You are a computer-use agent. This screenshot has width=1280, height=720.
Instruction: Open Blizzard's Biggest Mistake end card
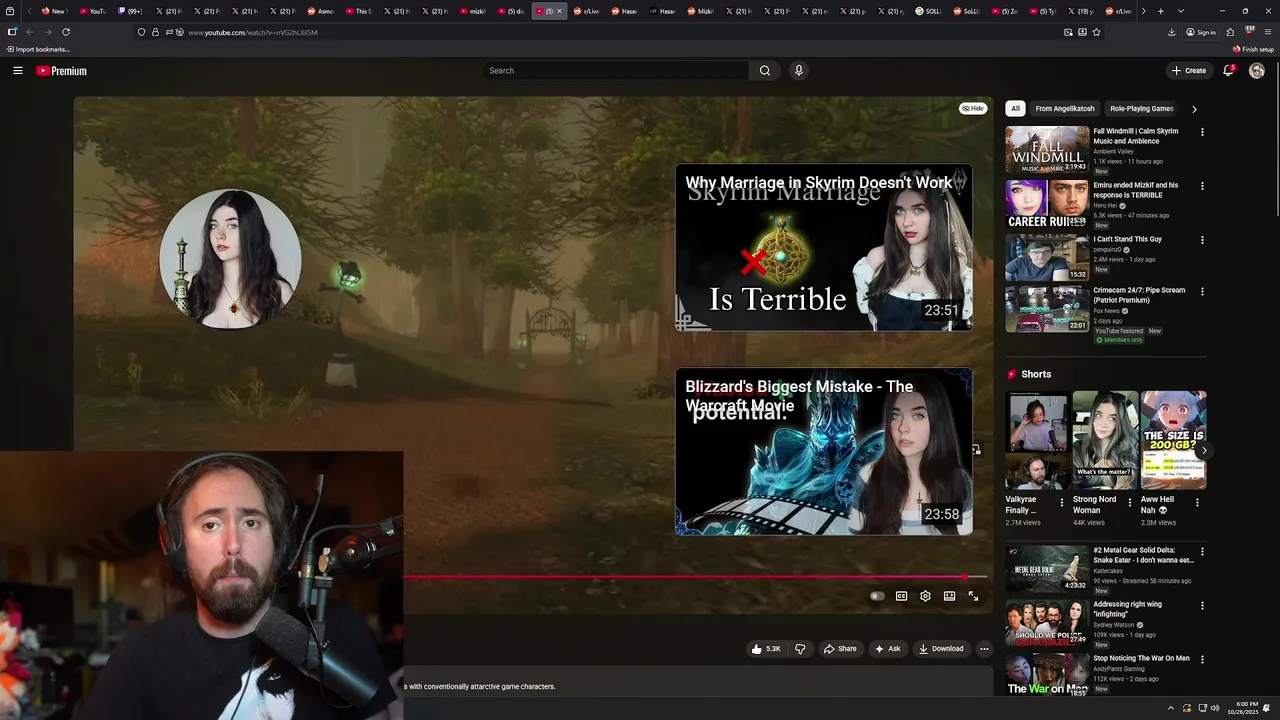coord(823,451)
